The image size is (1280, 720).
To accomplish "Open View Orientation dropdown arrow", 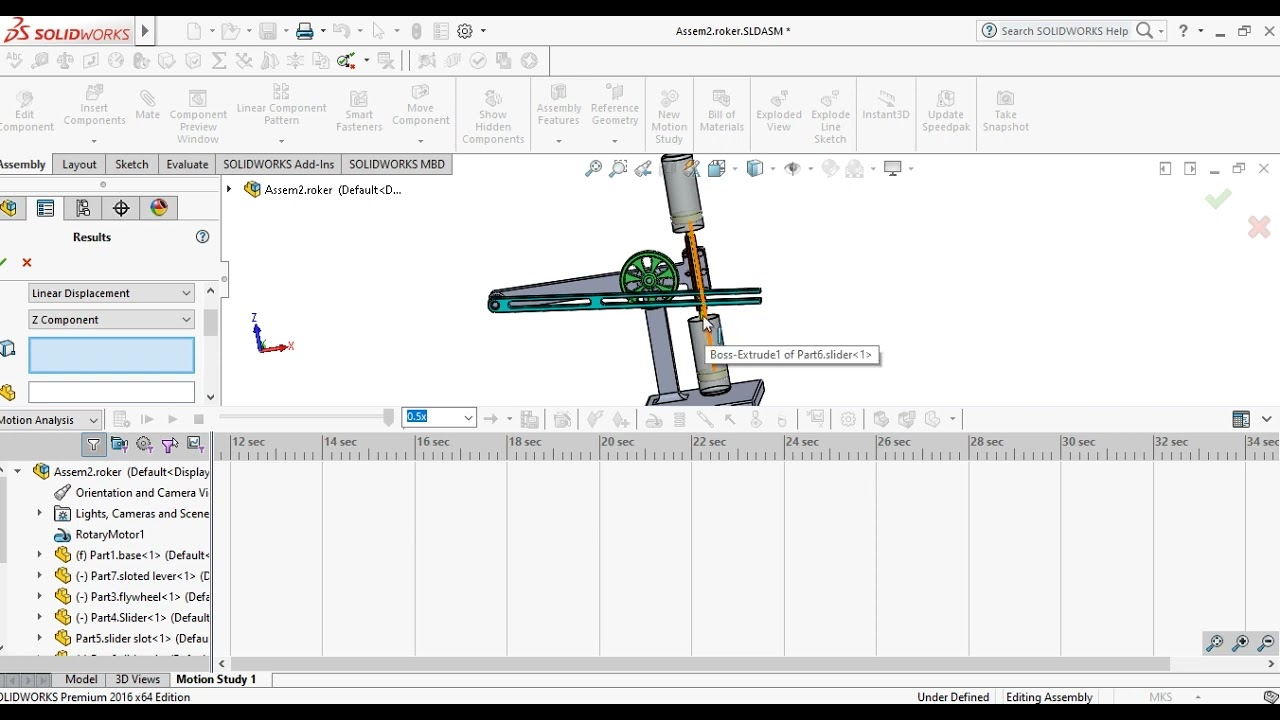I will click(734, 169).
